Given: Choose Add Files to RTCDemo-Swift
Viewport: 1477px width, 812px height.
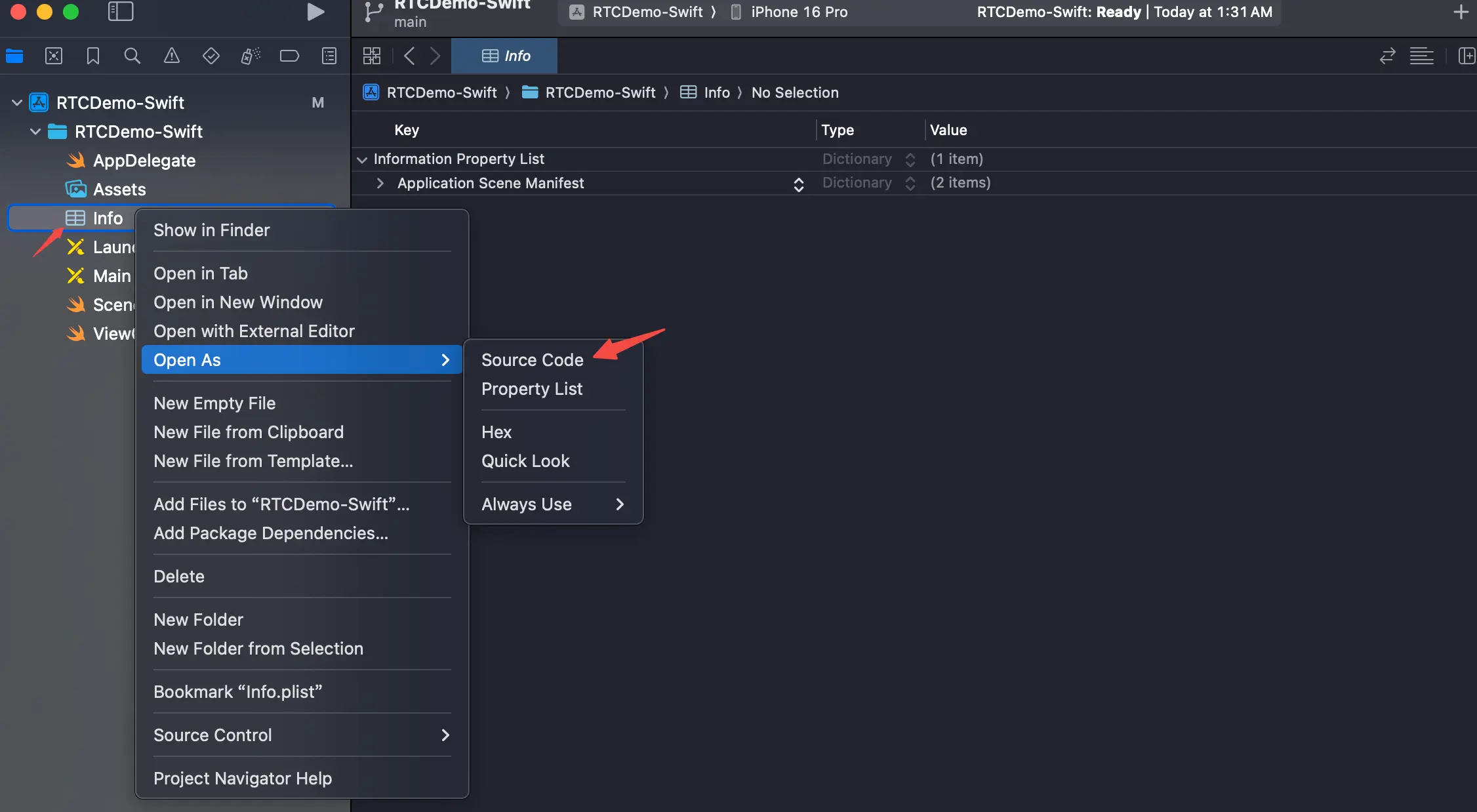Looking at the screenshot, I should [x=302, y=504].
